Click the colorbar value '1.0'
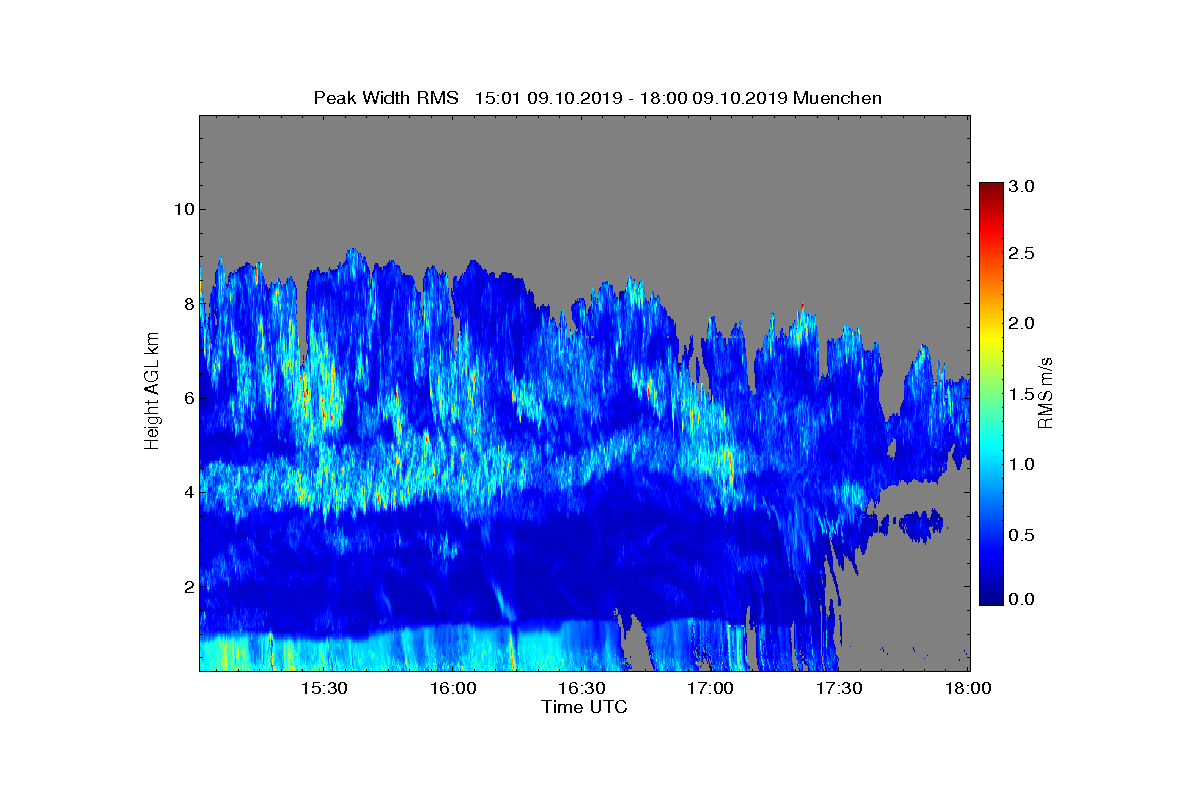The height and width of the screenshot is (800, 1200). point(1023,465)
